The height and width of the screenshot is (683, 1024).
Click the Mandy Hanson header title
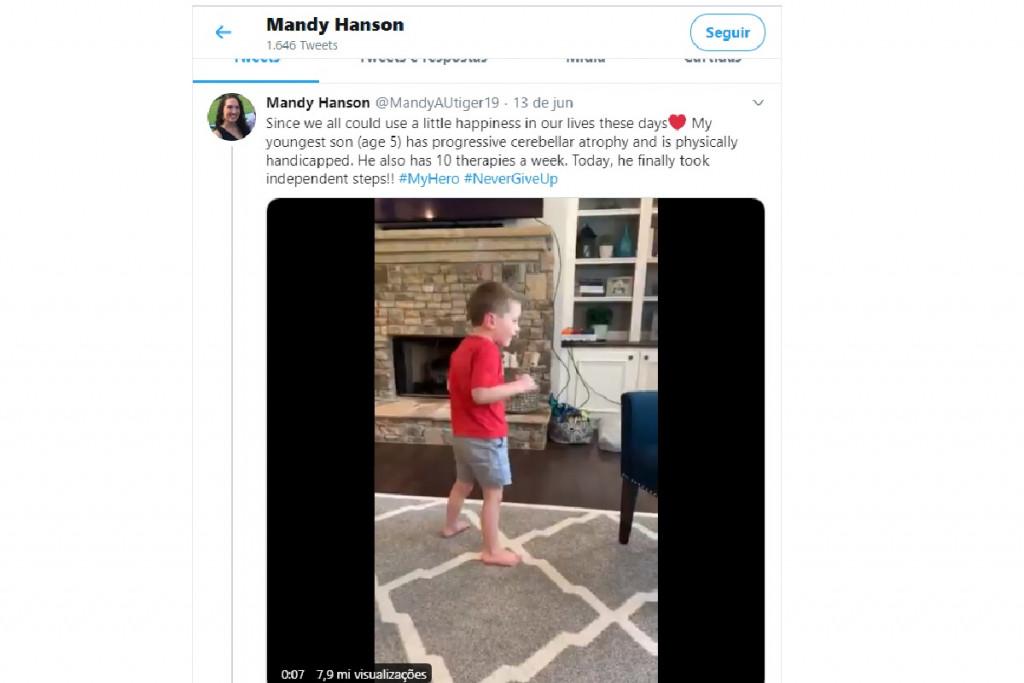click(335, 25)
